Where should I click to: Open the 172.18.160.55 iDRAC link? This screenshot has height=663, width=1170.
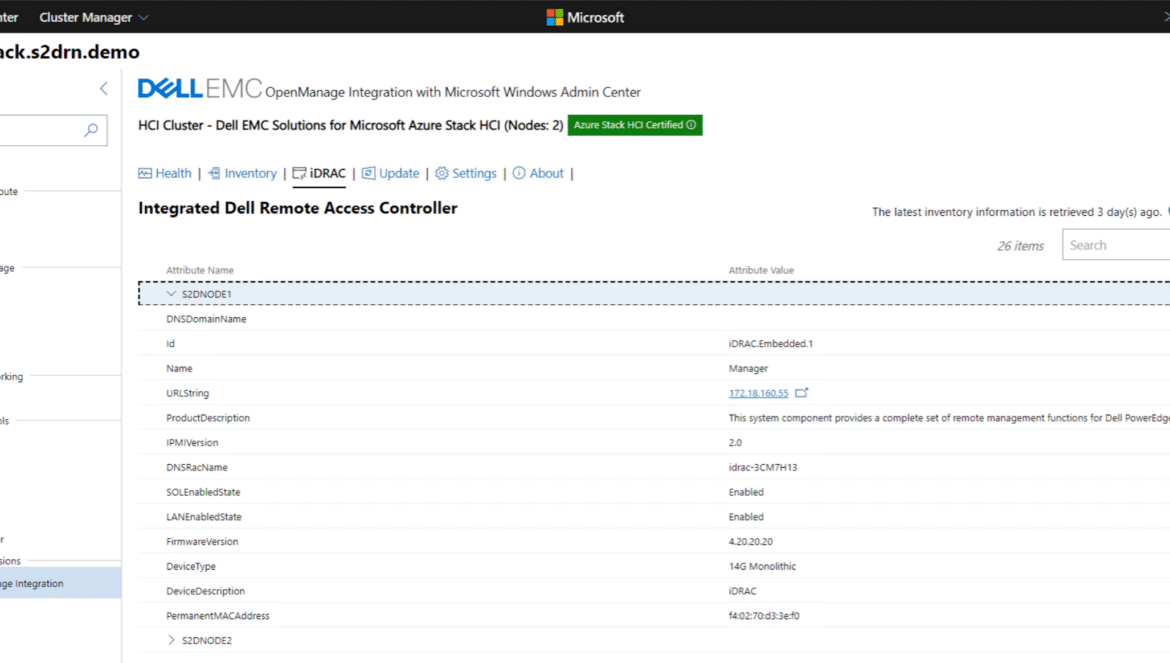coord(758,393)
